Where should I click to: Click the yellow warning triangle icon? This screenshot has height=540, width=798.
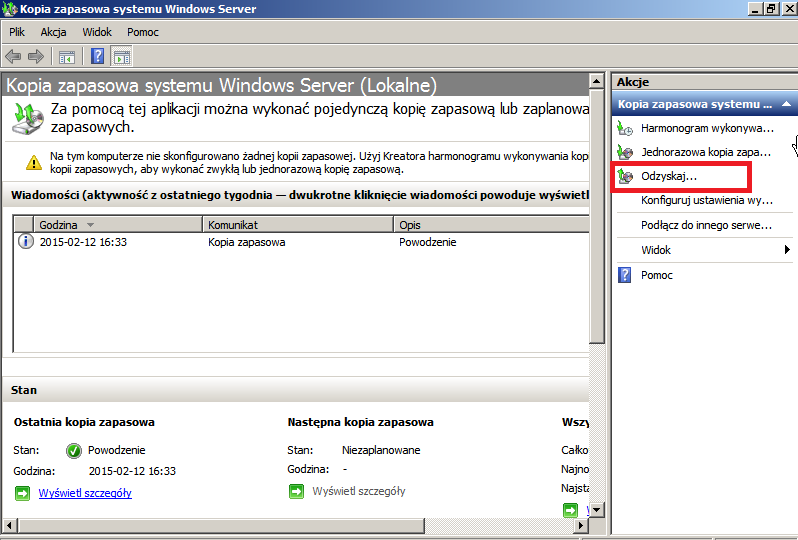coord(34,162)
